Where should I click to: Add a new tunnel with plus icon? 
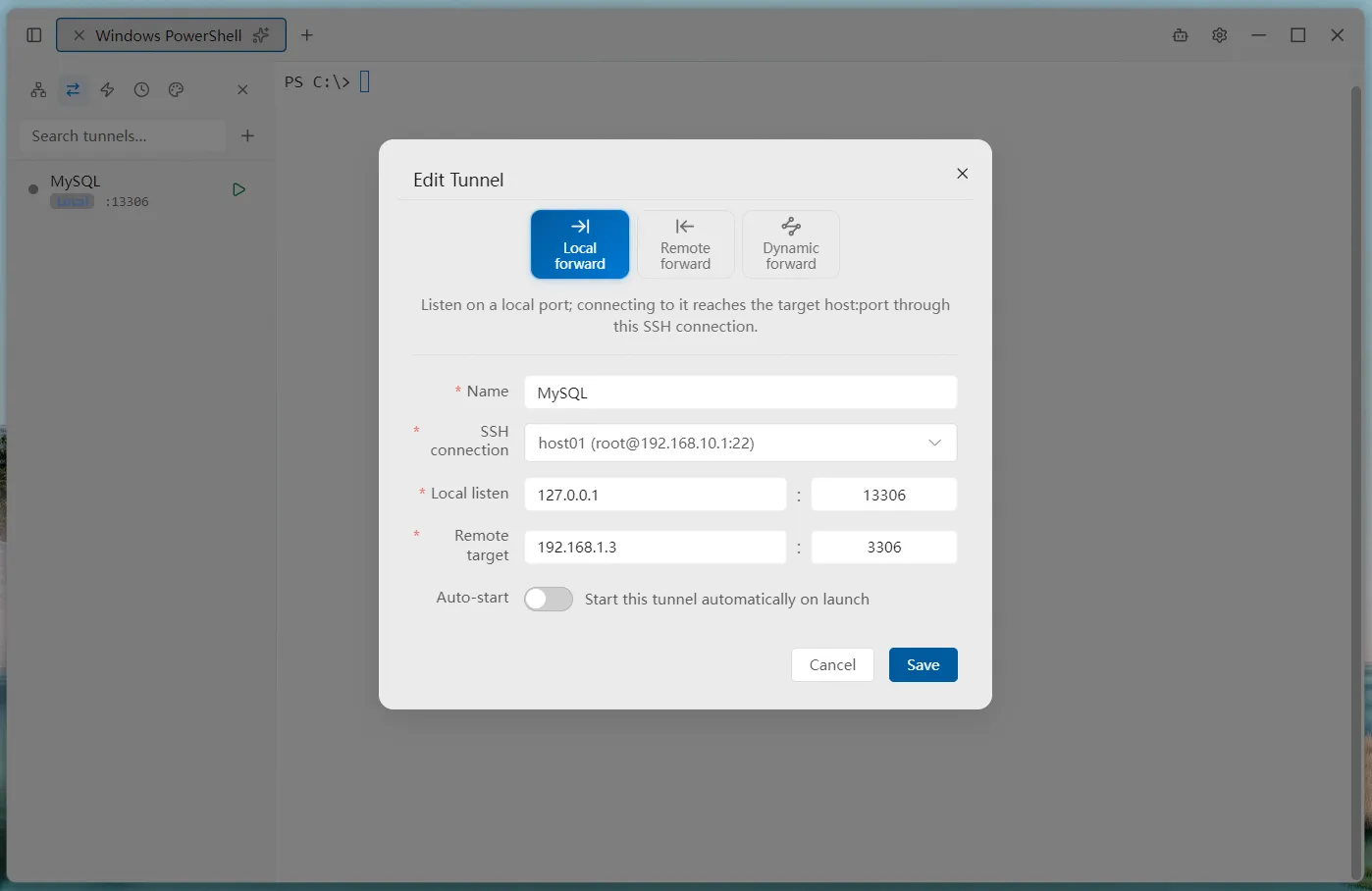247,135
